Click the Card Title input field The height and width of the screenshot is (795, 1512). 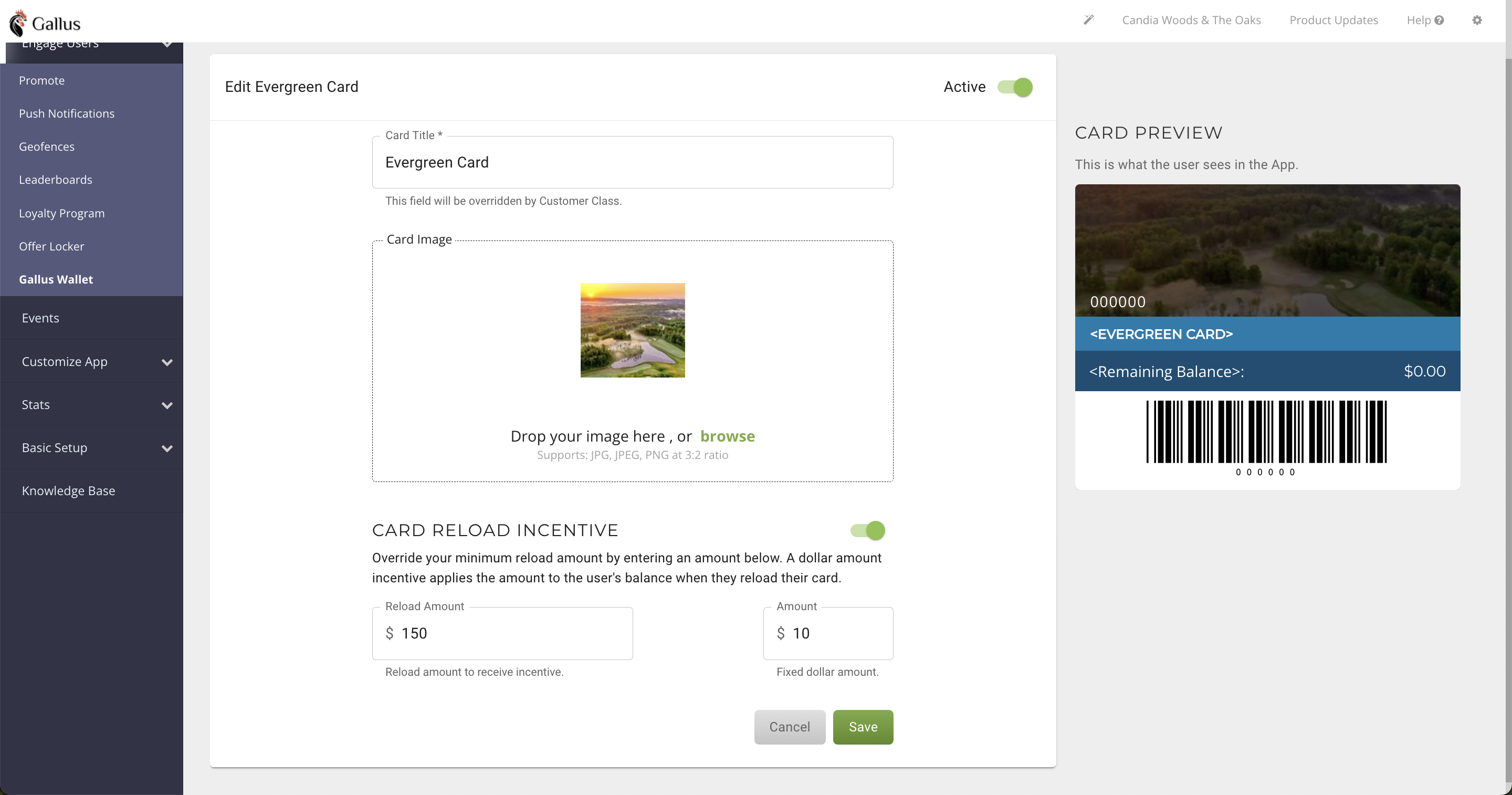click(x=633, y=163)
